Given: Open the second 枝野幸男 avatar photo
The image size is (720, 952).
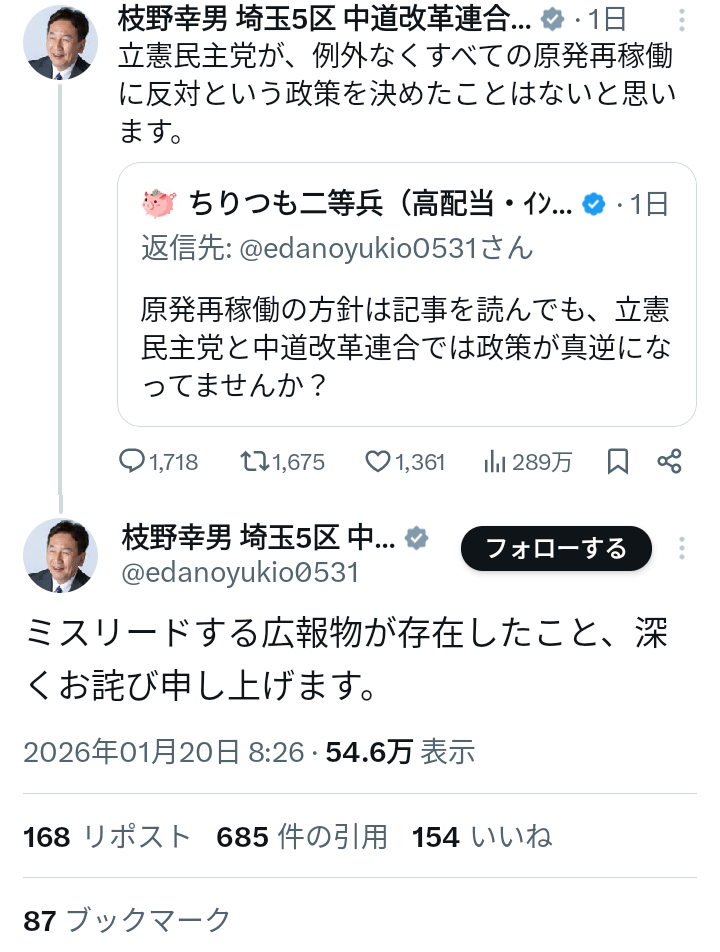Looking at the screenshot, I should point(60,555).
